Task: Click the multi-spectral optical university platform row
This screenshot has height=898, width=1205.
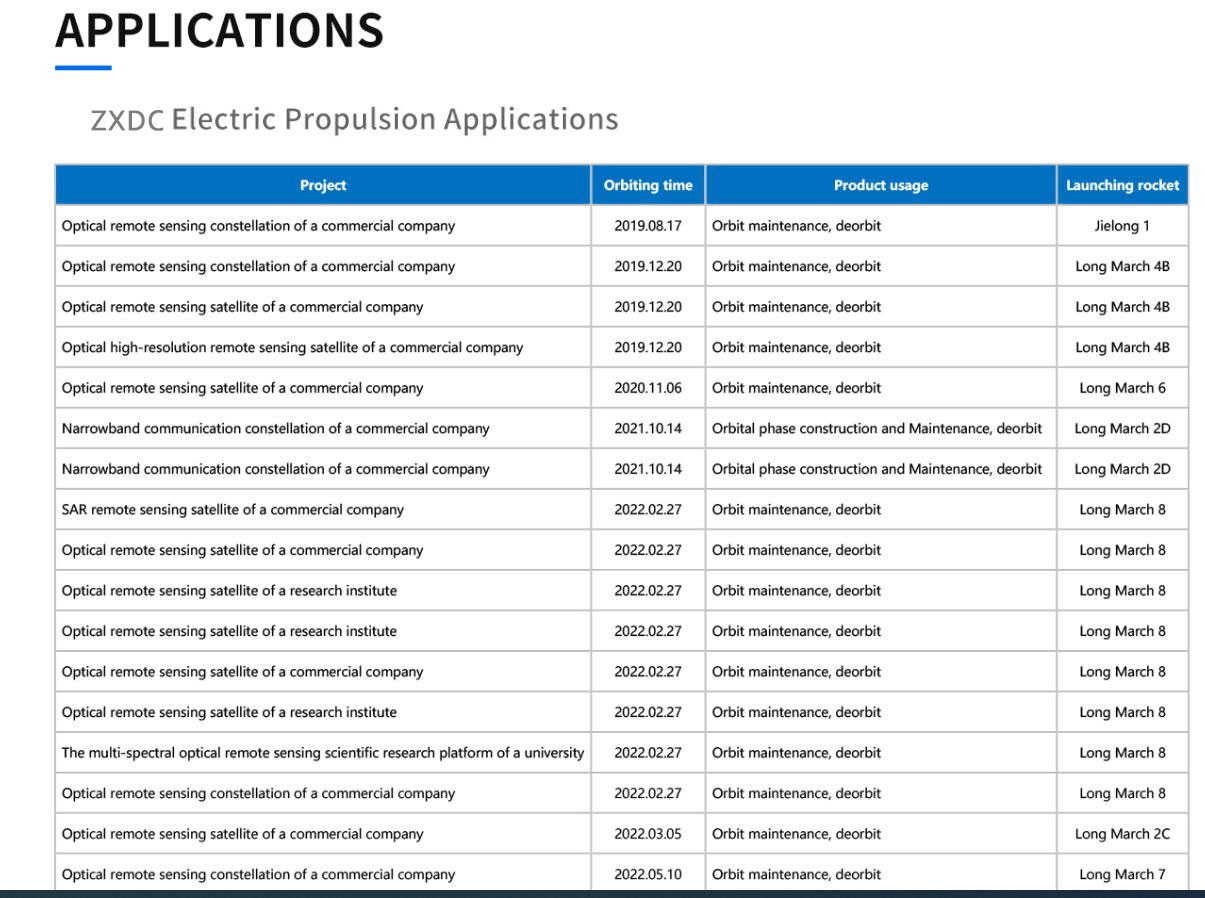Action: click(323, 753)
